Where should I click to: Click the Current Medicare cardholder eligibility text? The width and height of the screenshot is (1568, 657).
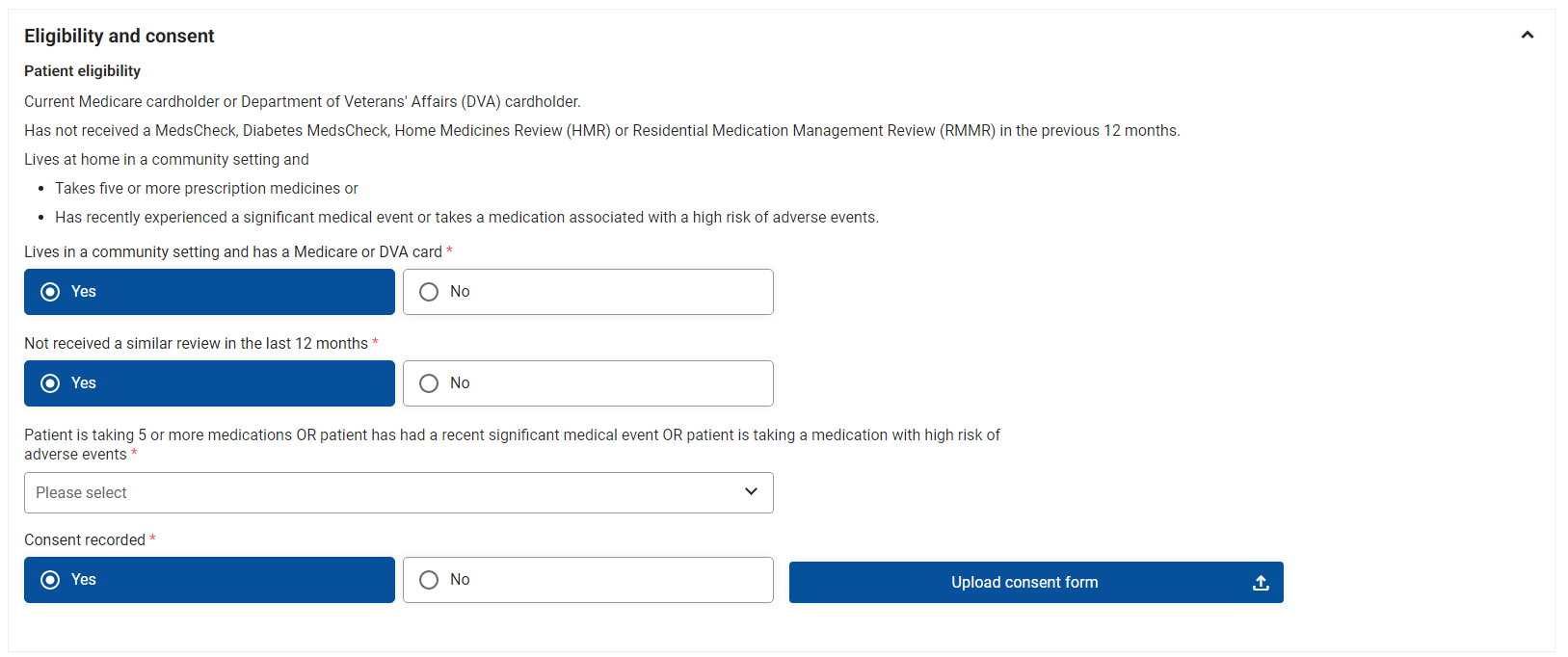(x=302, y=101)
